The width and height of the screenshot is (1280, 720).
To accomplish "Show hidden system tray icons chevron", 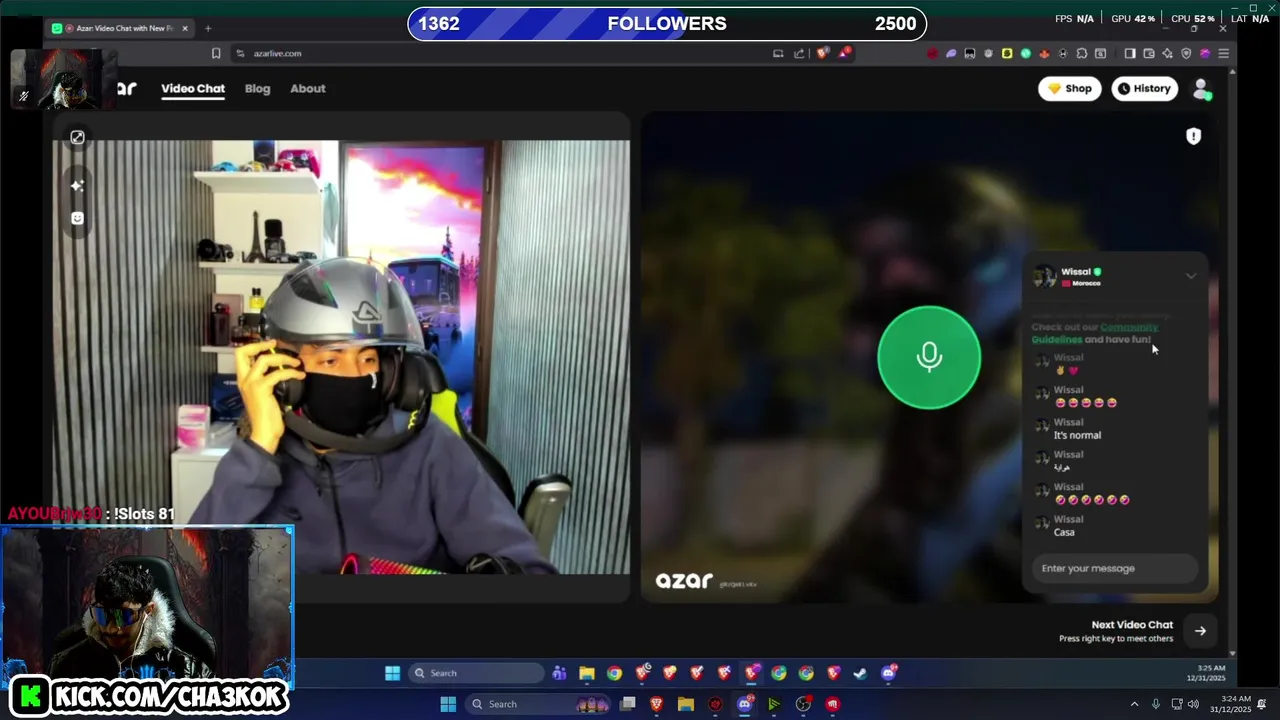I will pyautogui.click(x=1135, y=704).
